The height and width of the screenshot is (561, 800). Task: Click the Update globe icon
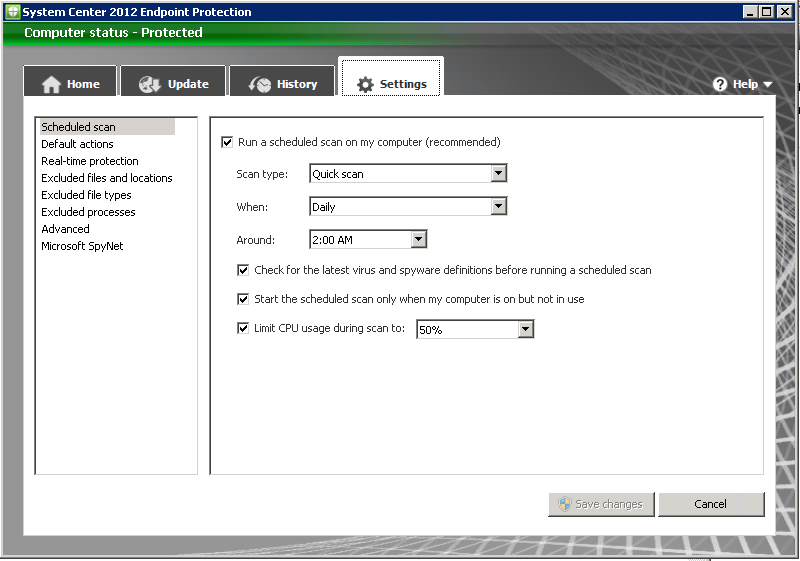coord(149,84)
